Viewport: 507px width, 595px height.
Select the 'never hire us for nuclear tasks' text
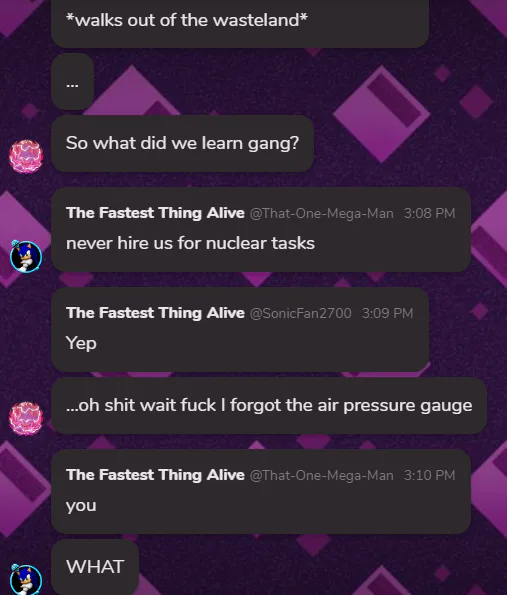coord(191,243)
